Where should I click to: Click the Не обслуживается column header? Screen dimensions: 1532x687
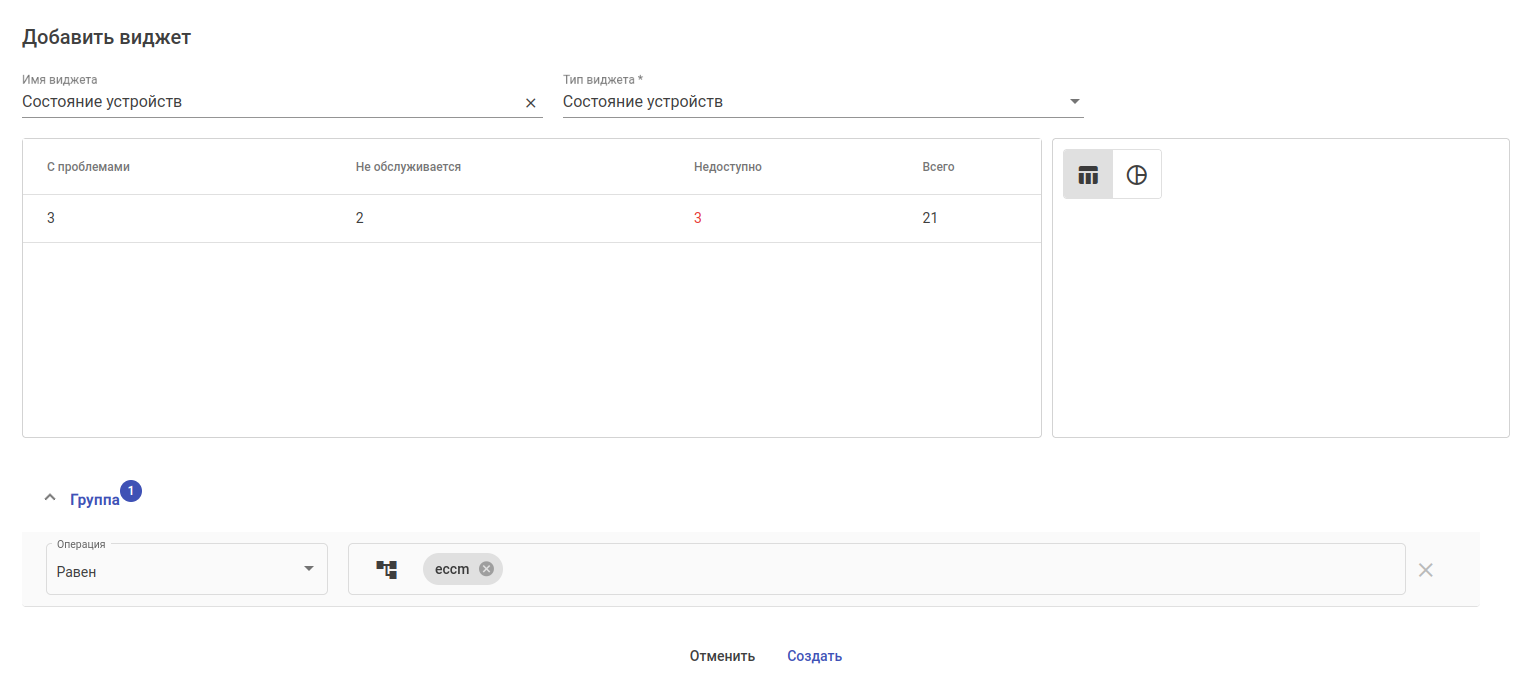click(408, 167)
